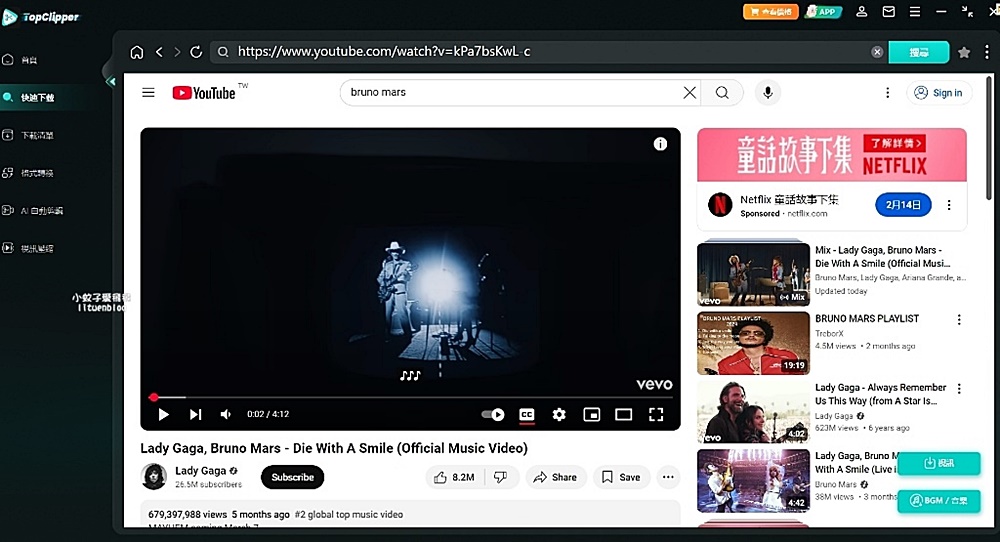This screenshot has height=542, width=1000.
Task: Play the video
Action: point(163,414)
